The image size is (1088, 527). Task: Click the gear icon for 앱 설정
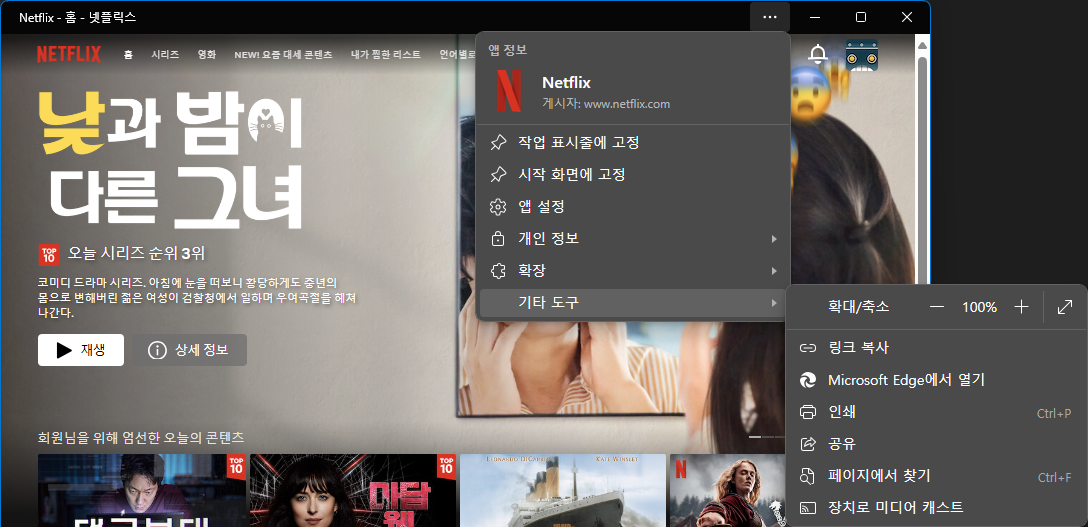498,207
